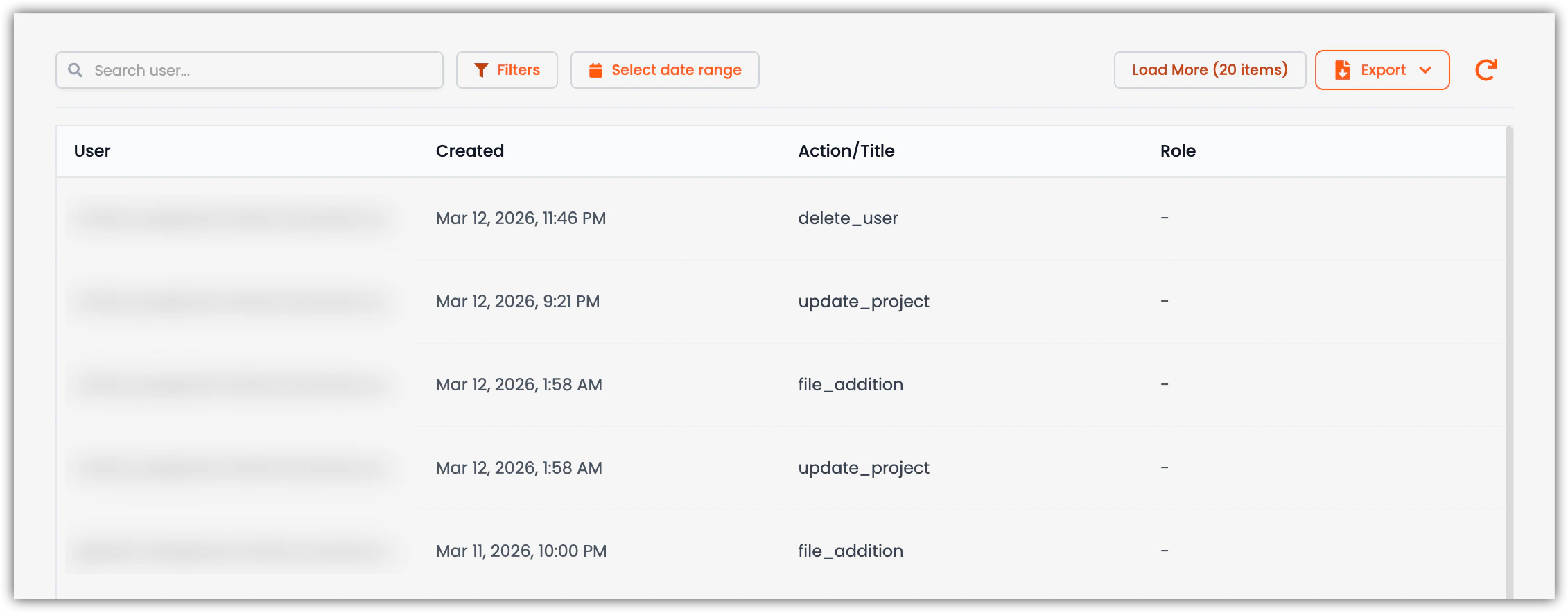Image resolution: width=1568 pixels, height=613 pixels.
Task: Click the table vertical scrollbar
Action: 1509,361
